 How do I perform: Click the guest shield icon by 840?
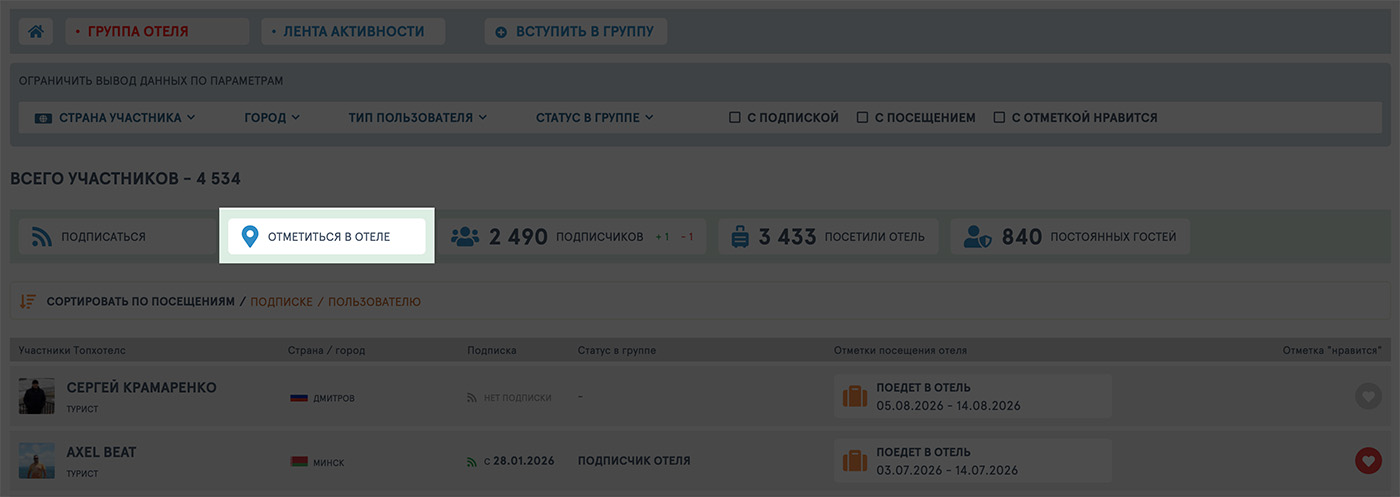[977, 237]
